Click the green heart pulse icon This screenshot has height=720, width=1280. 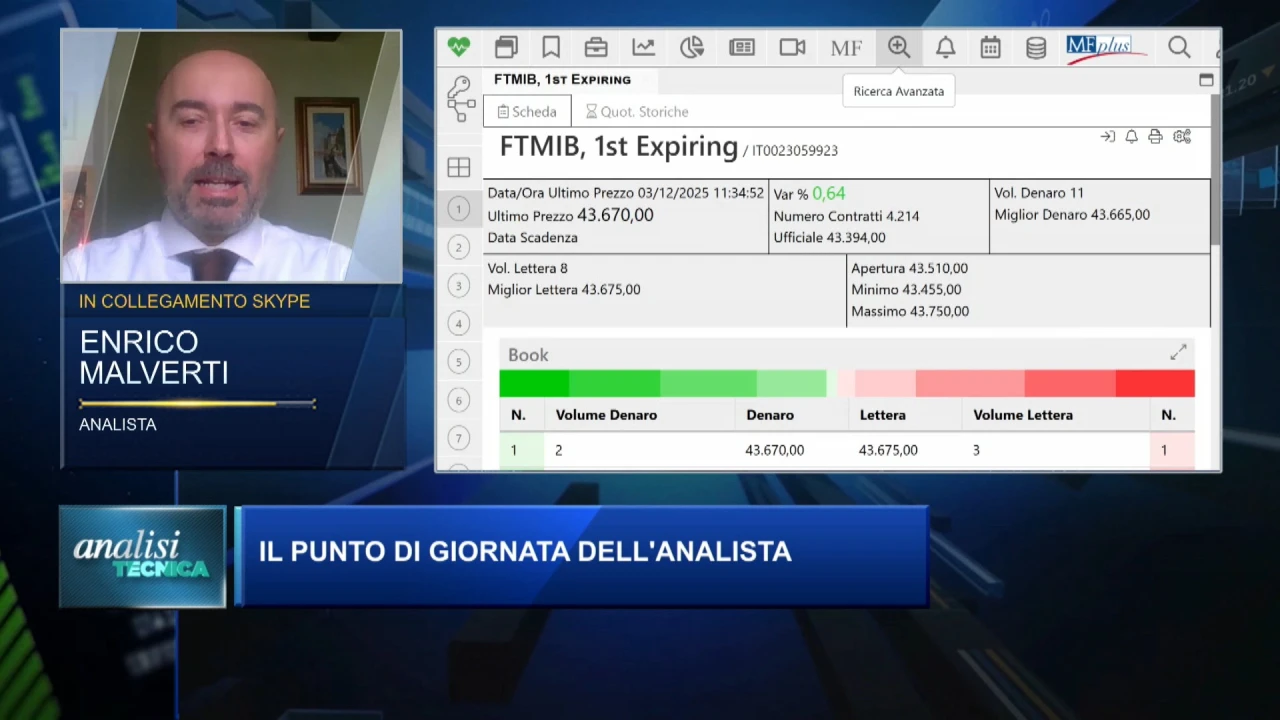point(458,47)
